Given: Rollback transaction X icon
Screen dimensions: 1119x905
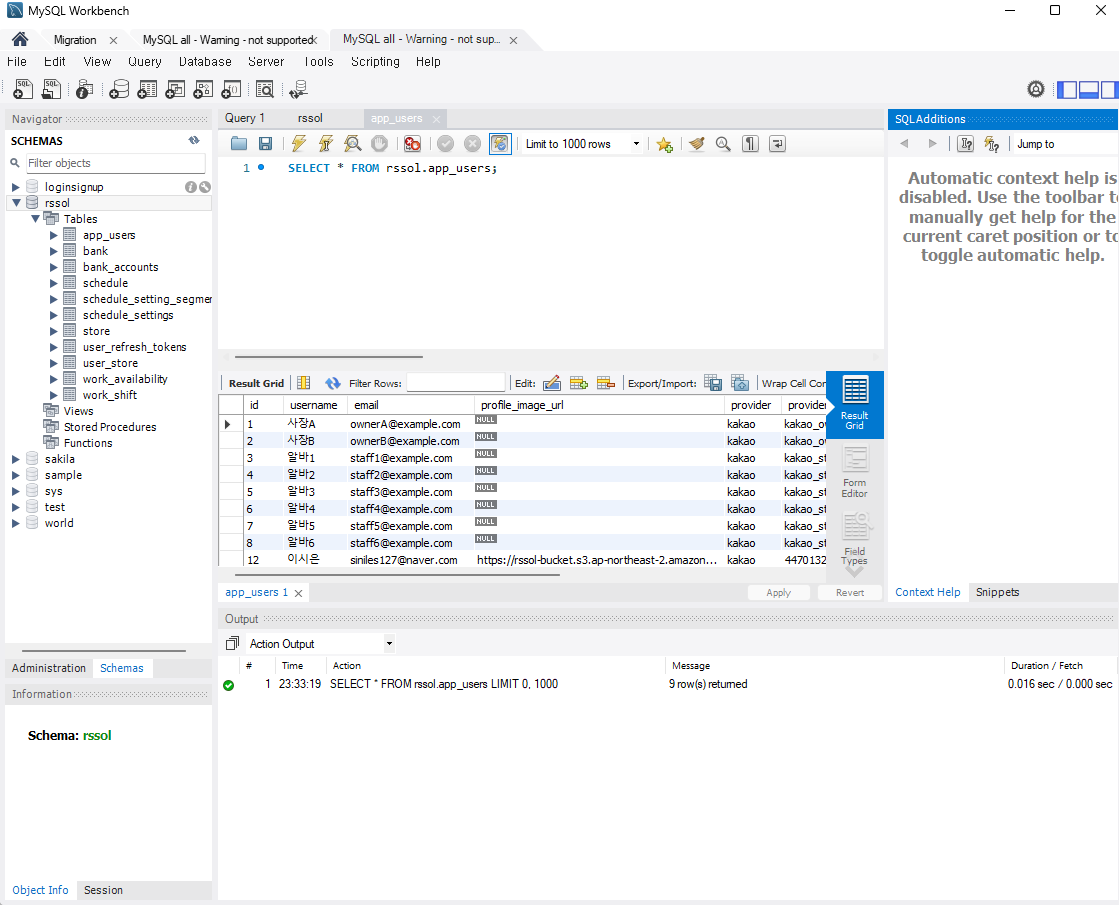Looking at the screenshot, I should click(x=472, y=144).
